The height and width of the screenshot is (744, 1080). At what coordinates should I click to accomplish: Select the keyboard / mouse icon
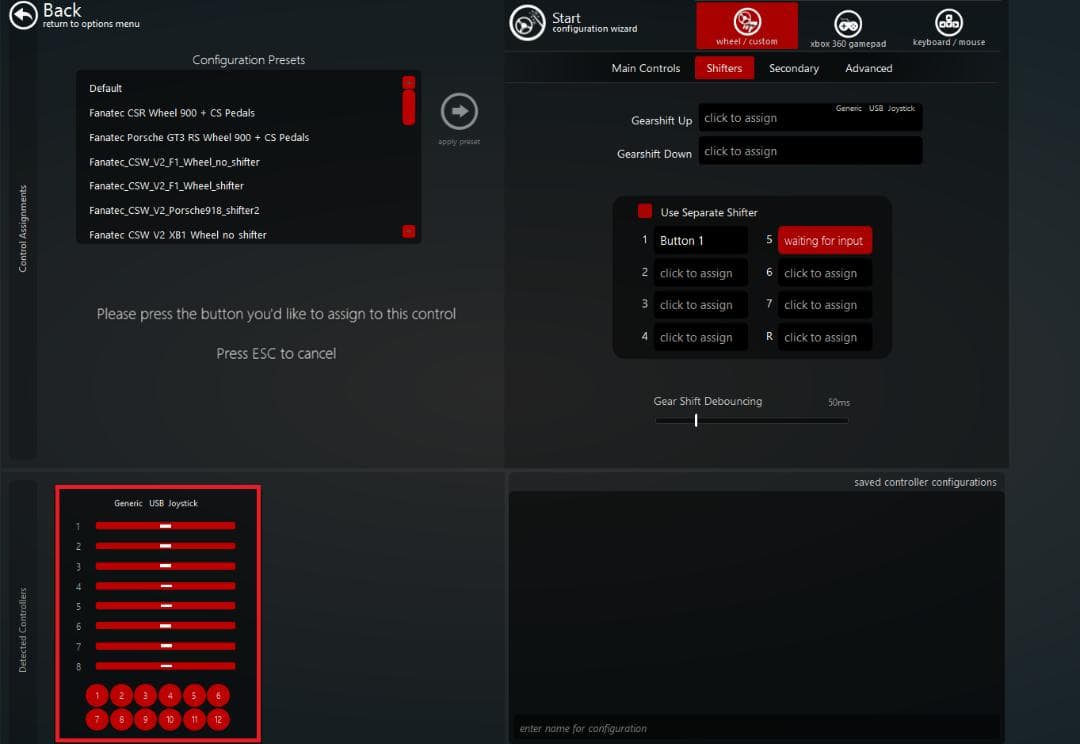tap(948, 23)
